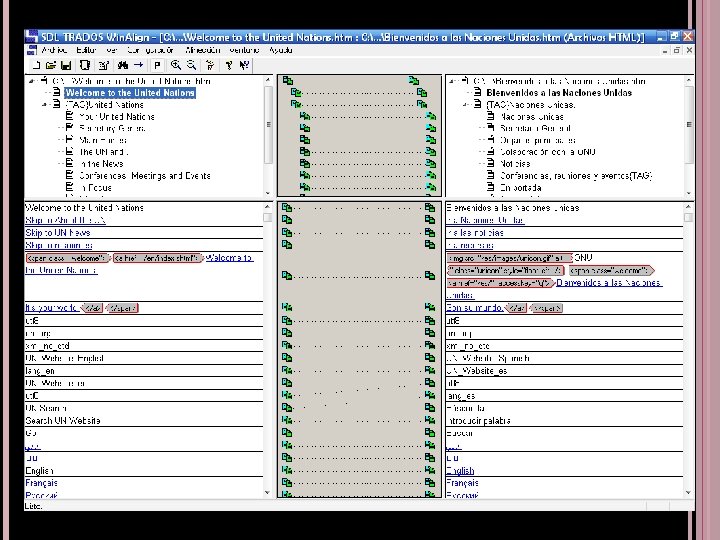Open the Editar menu
Image resolution: width=720 pixels, height=540 pixels.
coord(86,50)
